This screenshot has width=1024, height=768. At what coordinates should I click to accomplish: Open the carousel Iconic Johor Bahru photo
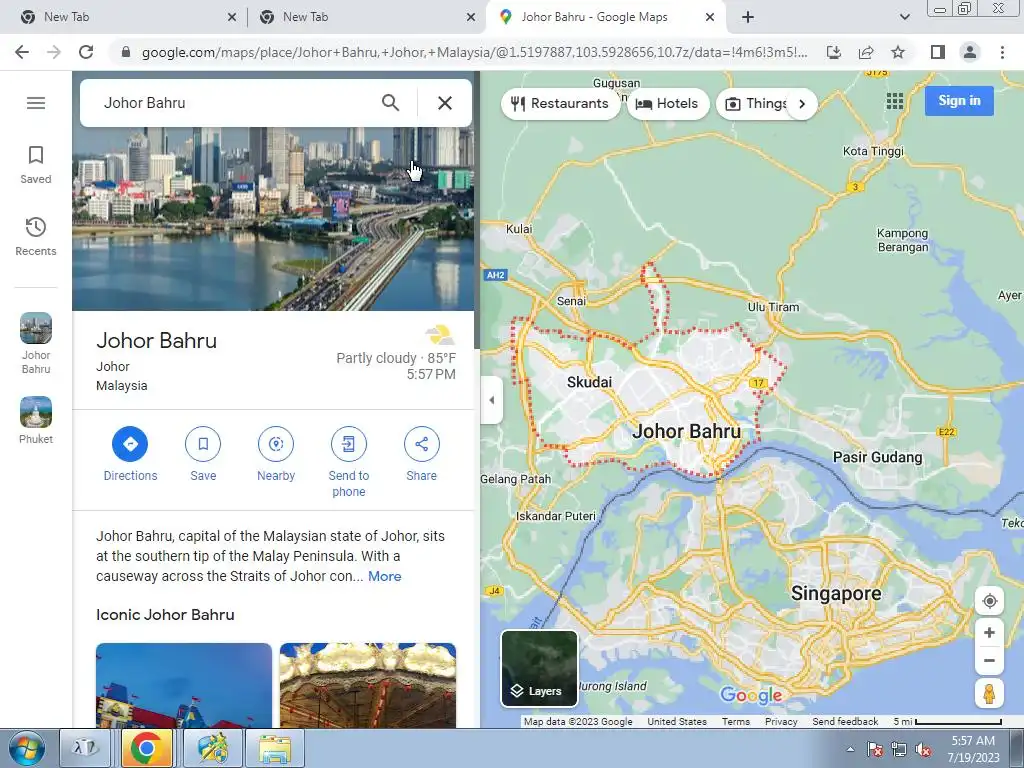368,685
